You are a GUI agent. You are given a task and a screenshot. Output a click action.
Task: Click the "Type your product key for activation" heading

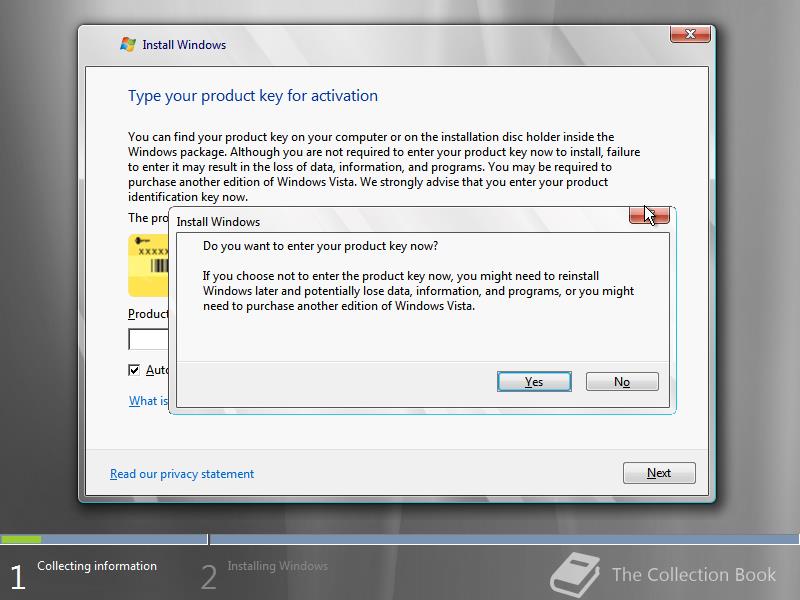253,96
